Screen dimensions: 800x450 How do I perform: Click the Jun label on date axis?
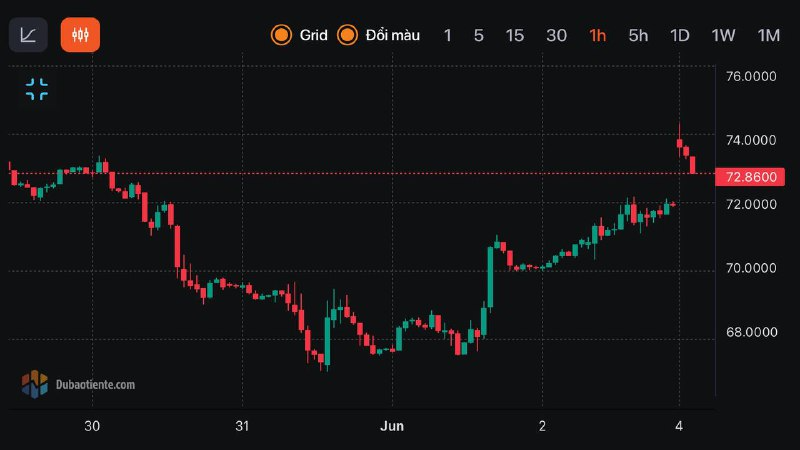(392, 426)
